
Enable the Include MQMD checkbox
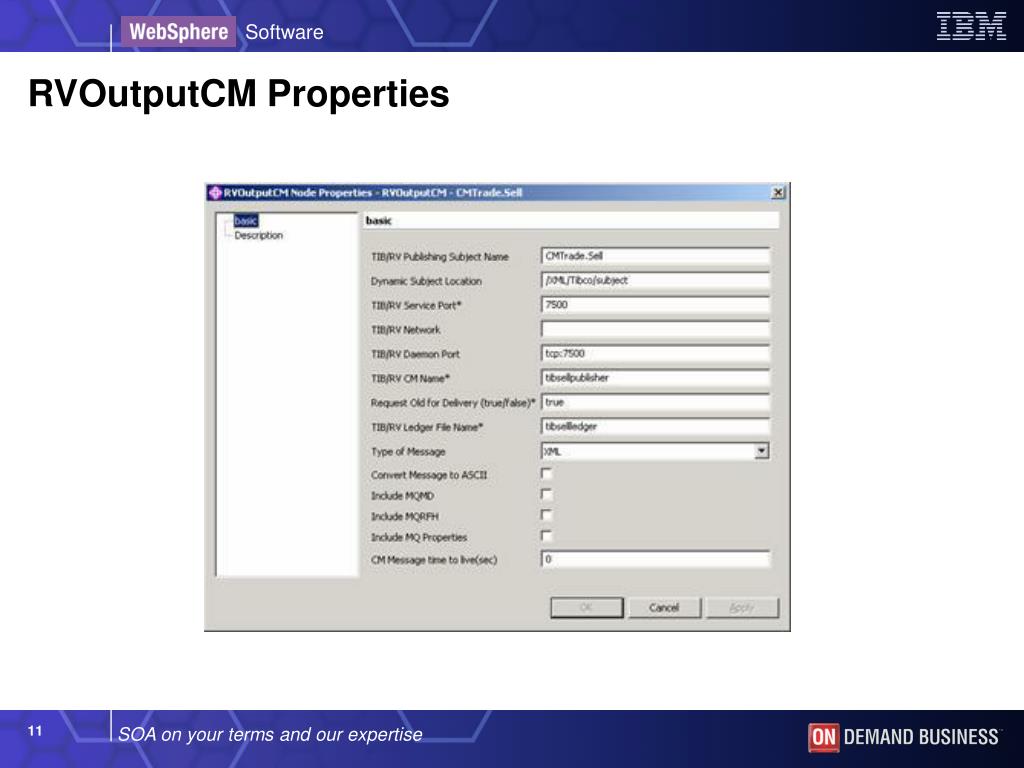pos(547,494)
